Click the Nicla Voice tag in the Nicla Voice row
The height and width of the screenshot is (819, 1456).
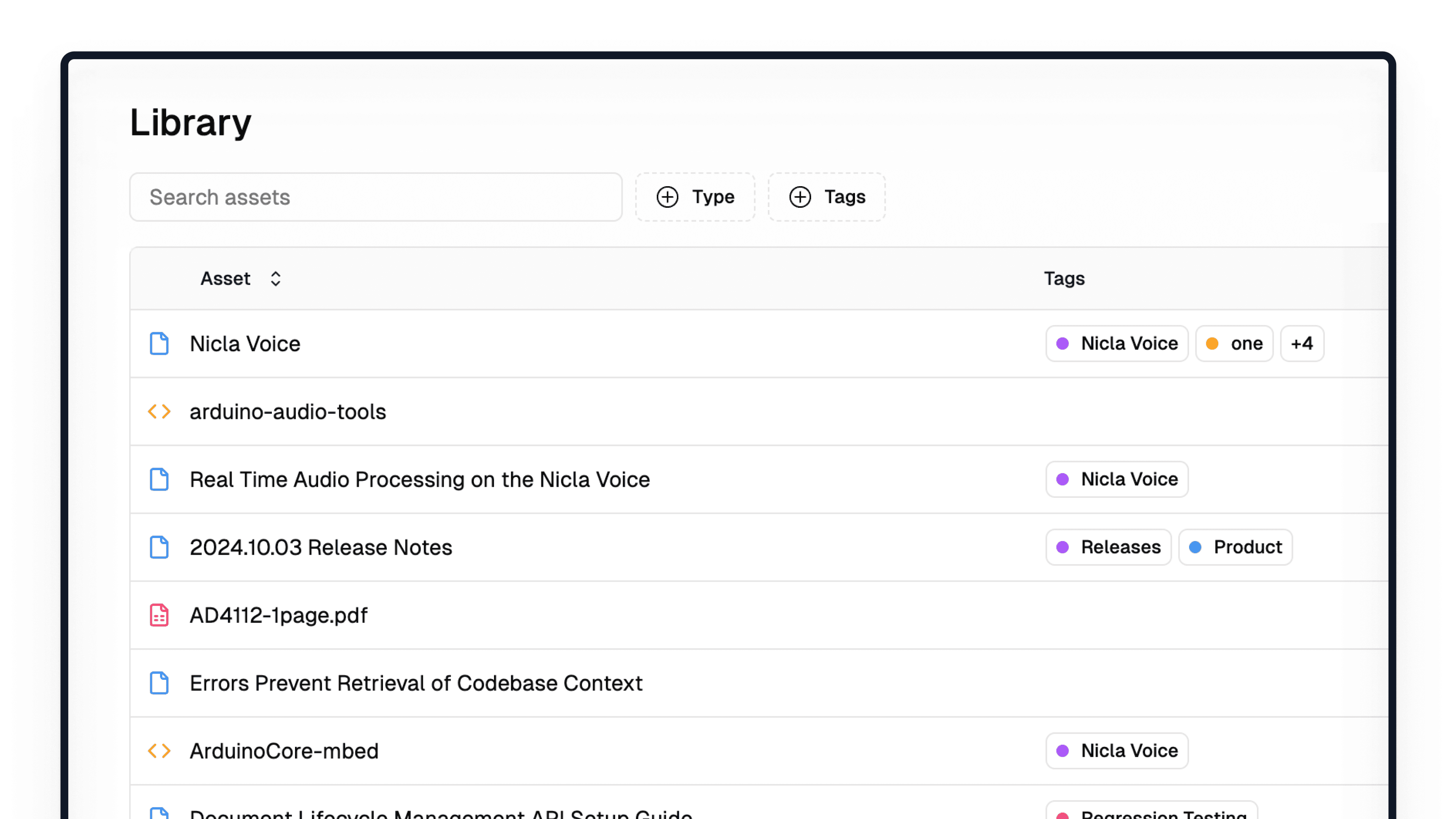click(x=1117, y=344)
